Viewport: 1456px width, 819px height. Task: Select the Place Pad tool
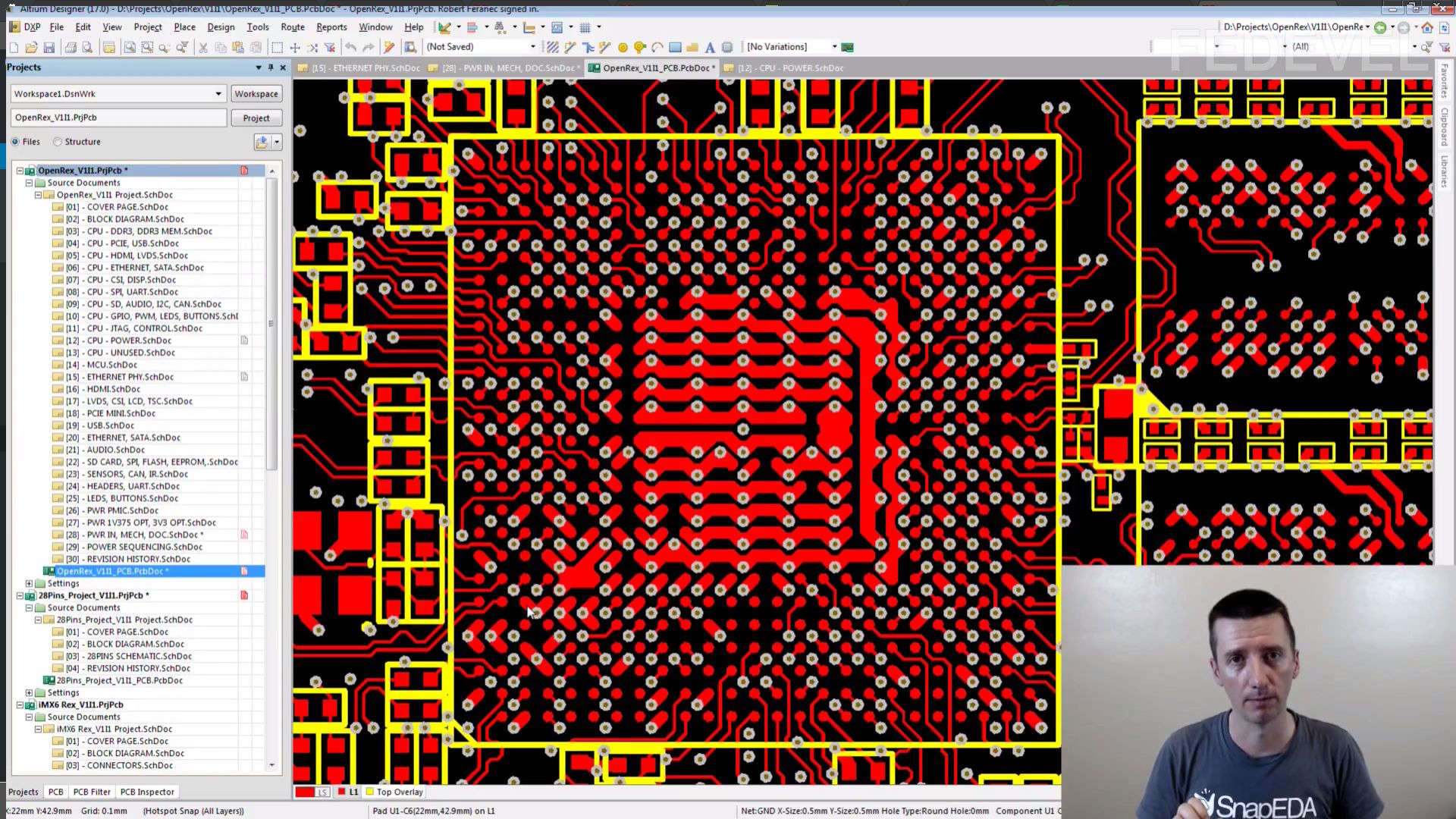[623, 48]
